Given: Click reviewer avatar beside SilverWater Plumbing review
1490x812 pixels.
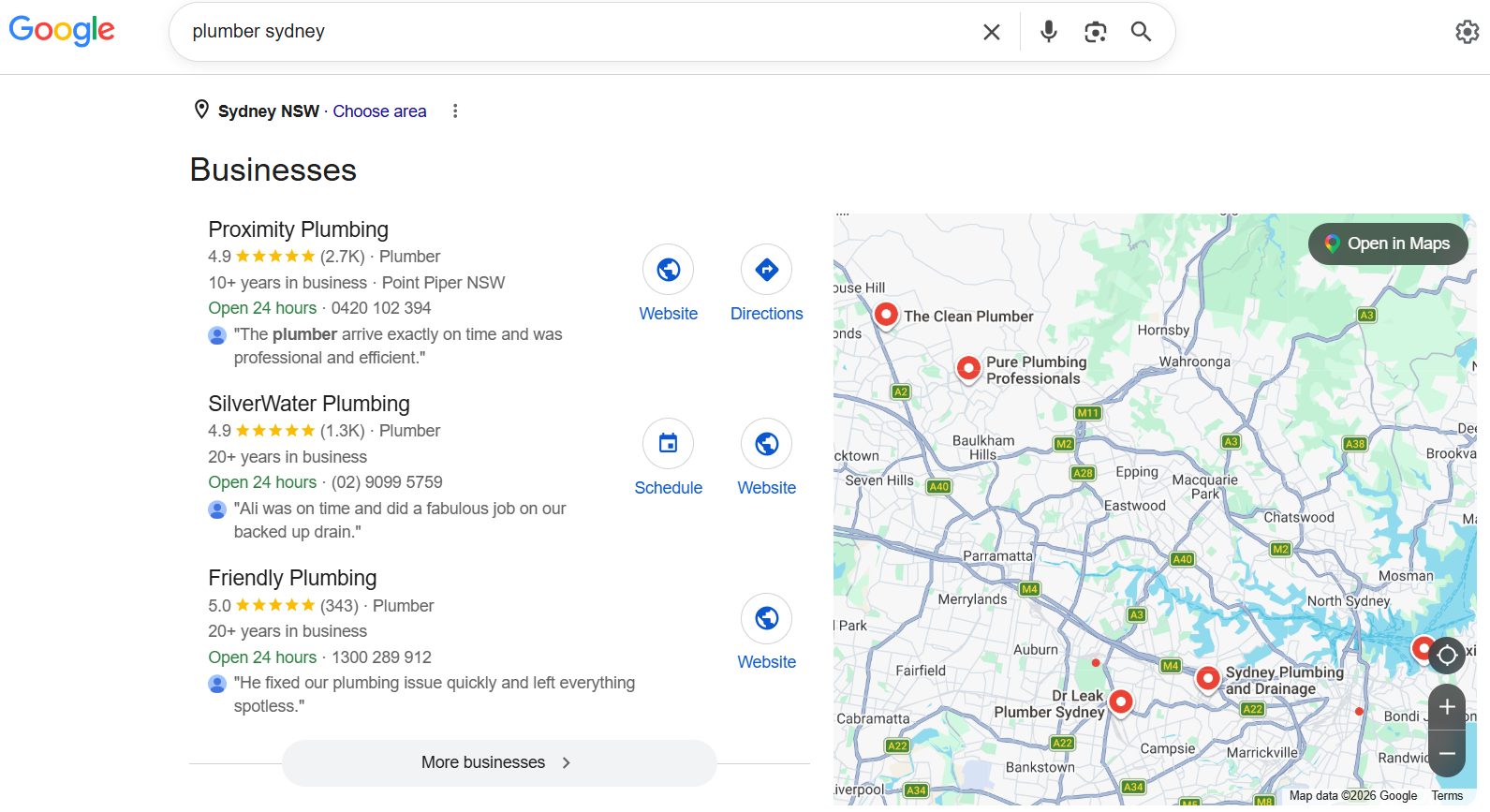Looking at the screenshot, I should pos(217,509).
